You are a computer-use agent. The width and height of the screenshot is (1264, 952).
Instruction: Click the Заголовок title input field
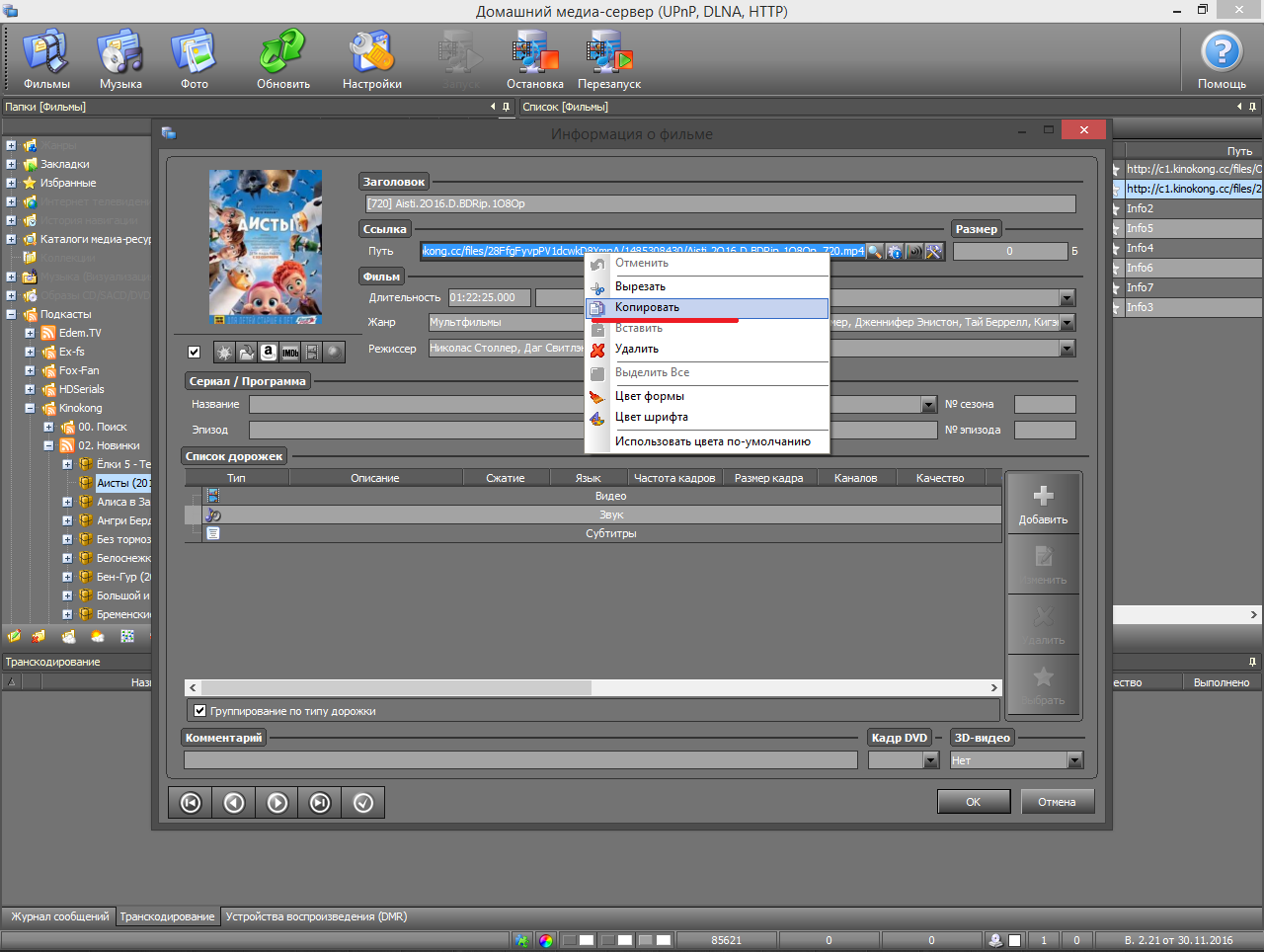(x=720, y=204)
